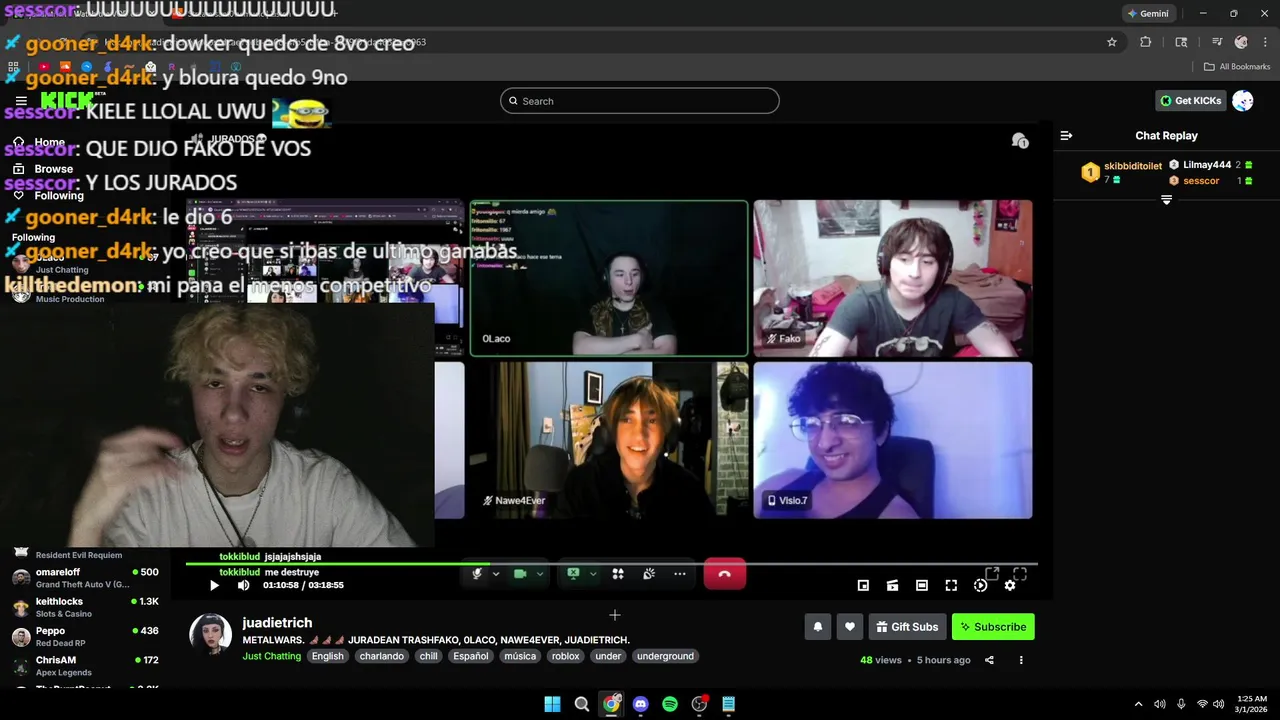
Task: Open the taskbar clock and date
Action: [x=1251, y=704]
